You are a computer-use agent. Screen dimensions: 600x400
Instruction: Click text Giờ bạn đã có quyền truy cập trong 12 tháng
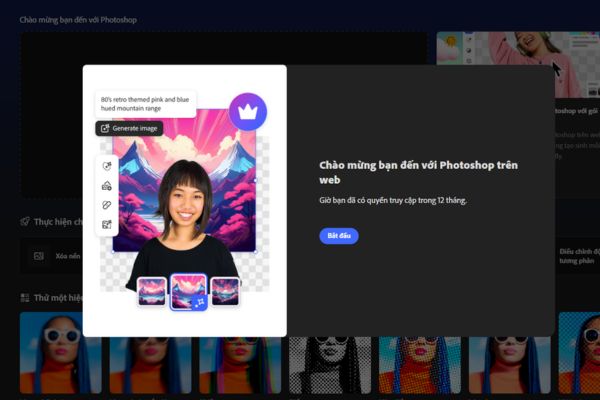tap(393, 200)
